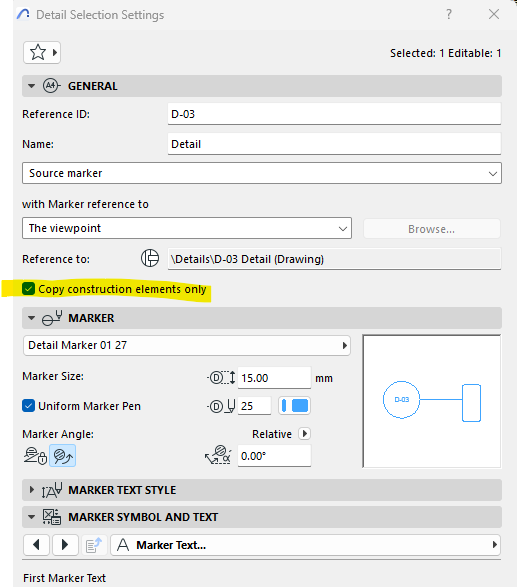Collapse the MARKER panel
This screenshot has width=517, height=587.
click(x=31, y=318)
